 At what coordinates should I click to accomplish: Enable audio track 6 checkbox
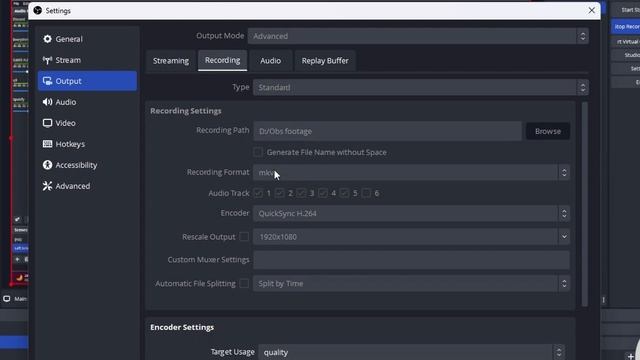366,193
